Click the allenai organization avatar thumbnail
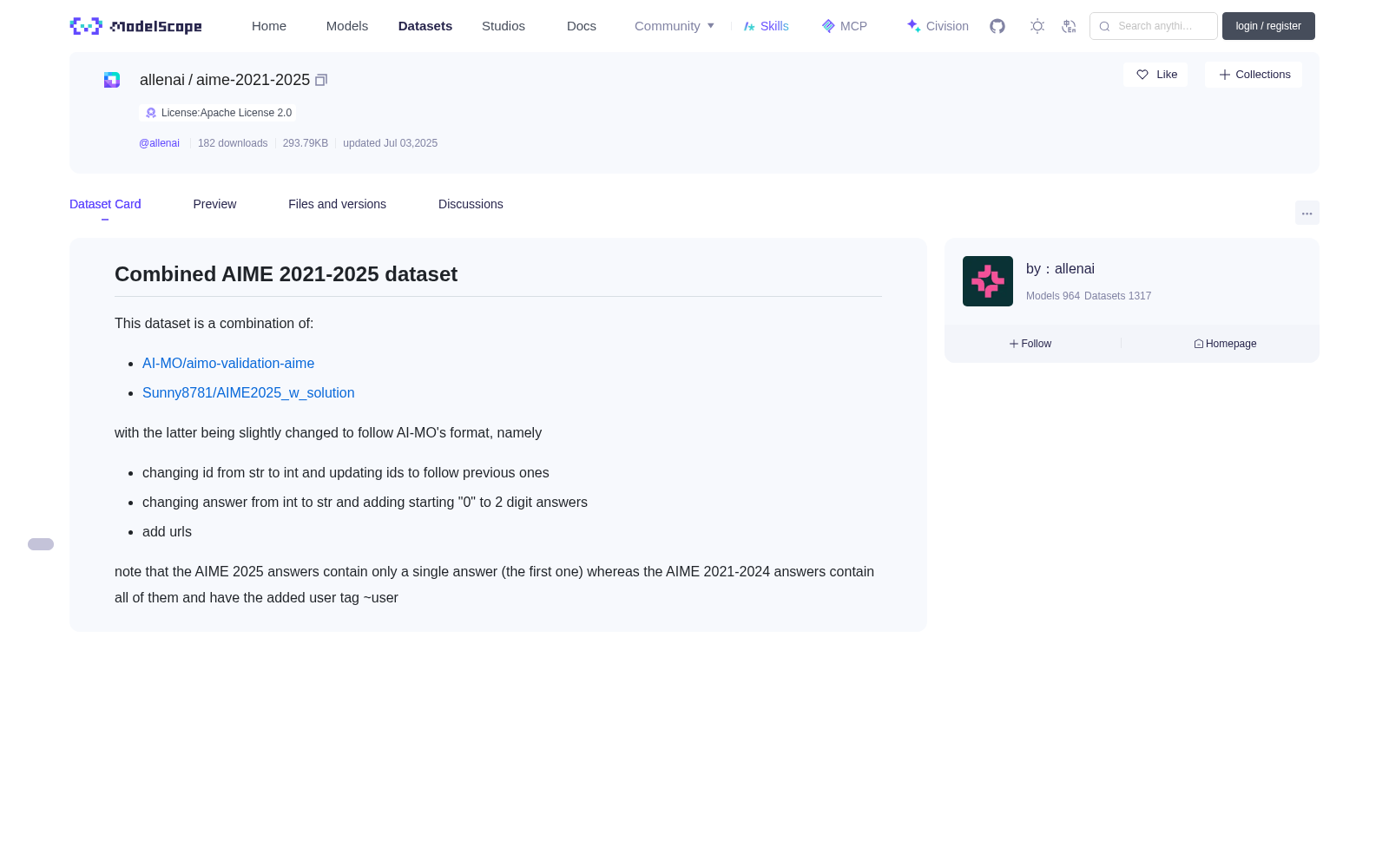 click(x=988, y=281)
